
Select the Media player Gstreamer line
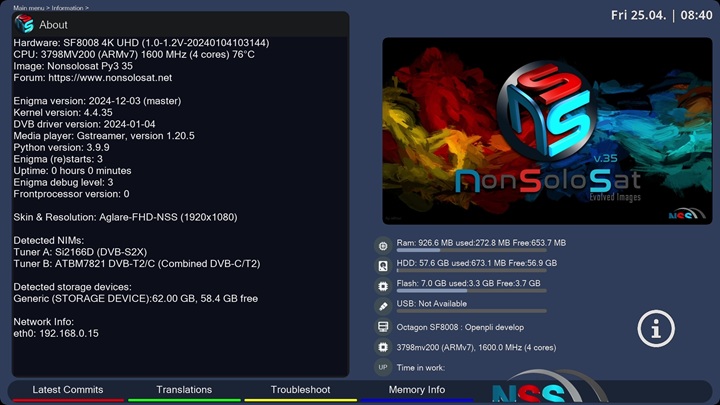point(104,136)
